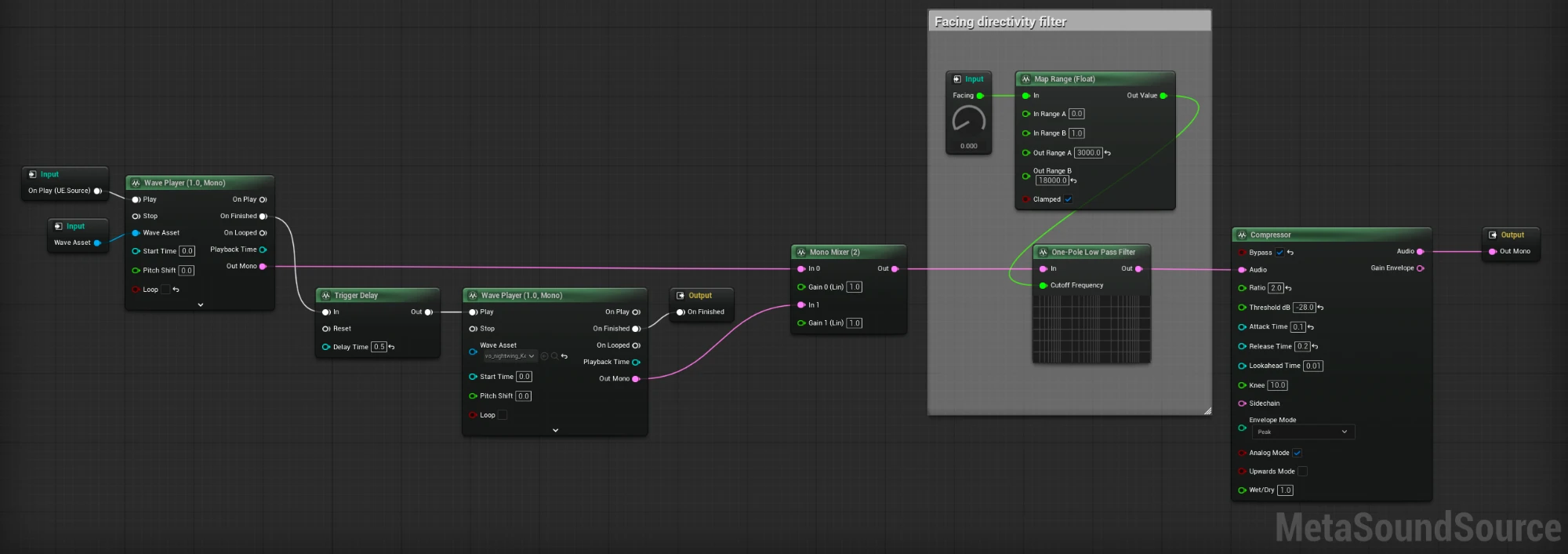Select the Facing directivity filter comment title

pyautogui.click(x=1000, y=22)
